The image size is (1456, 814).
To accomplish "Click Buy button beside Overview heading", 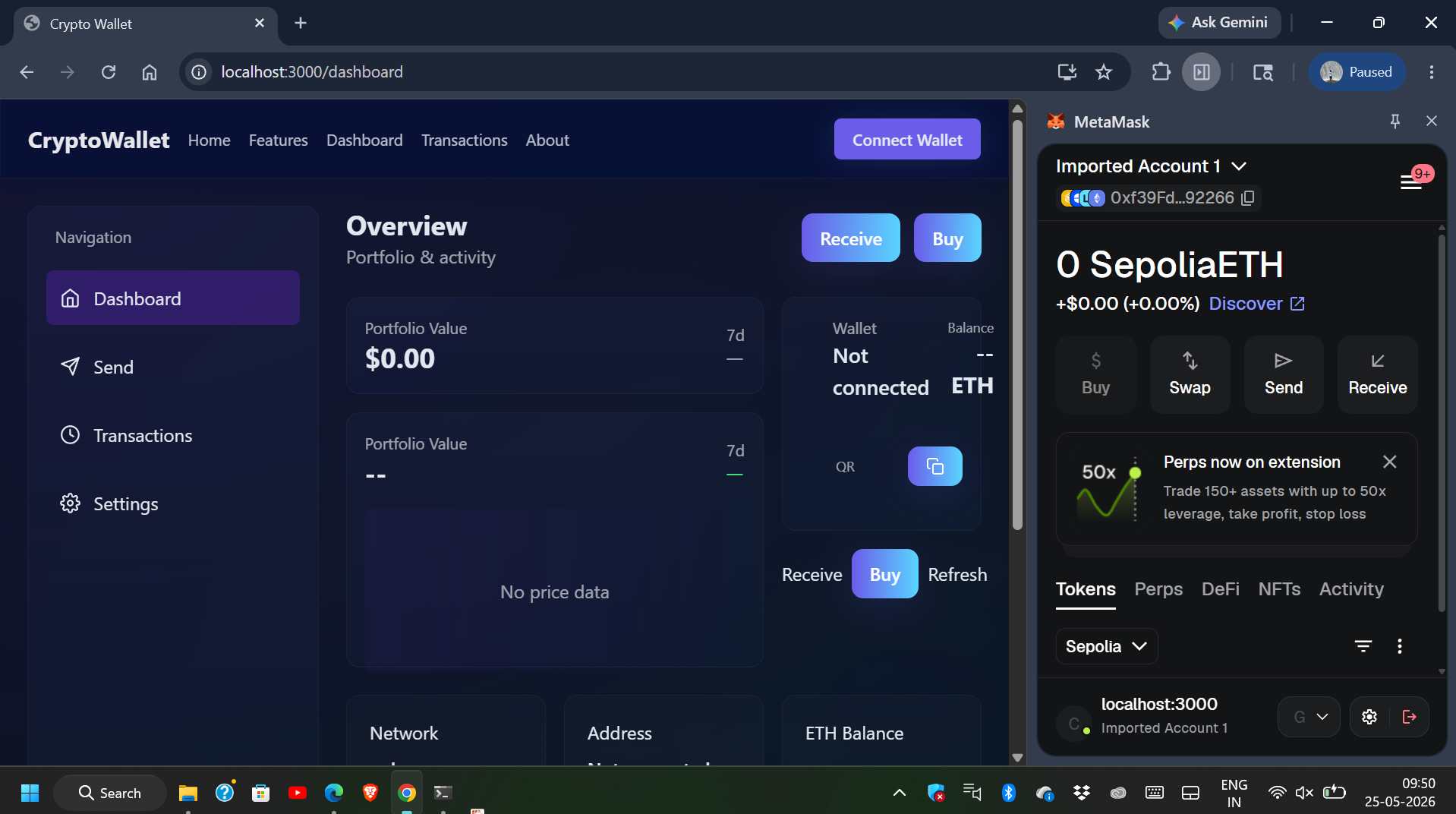I will [947, 238].
